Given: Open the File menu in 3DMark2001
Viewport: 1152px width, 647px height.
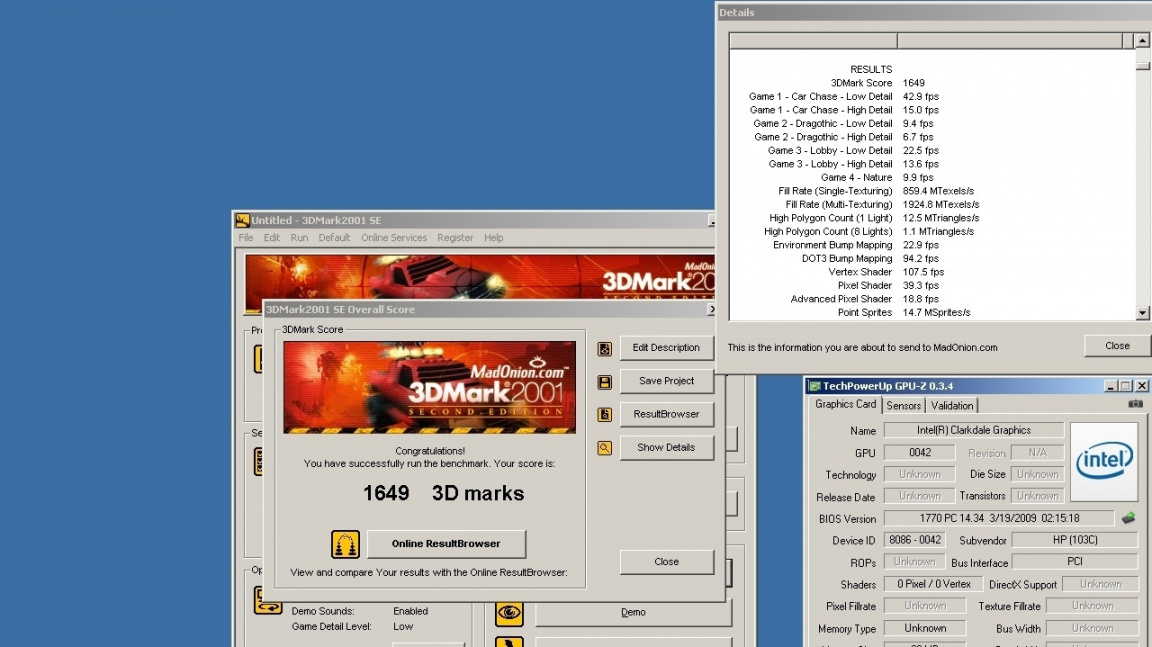Looking at the screenshot, I should 245,238.
